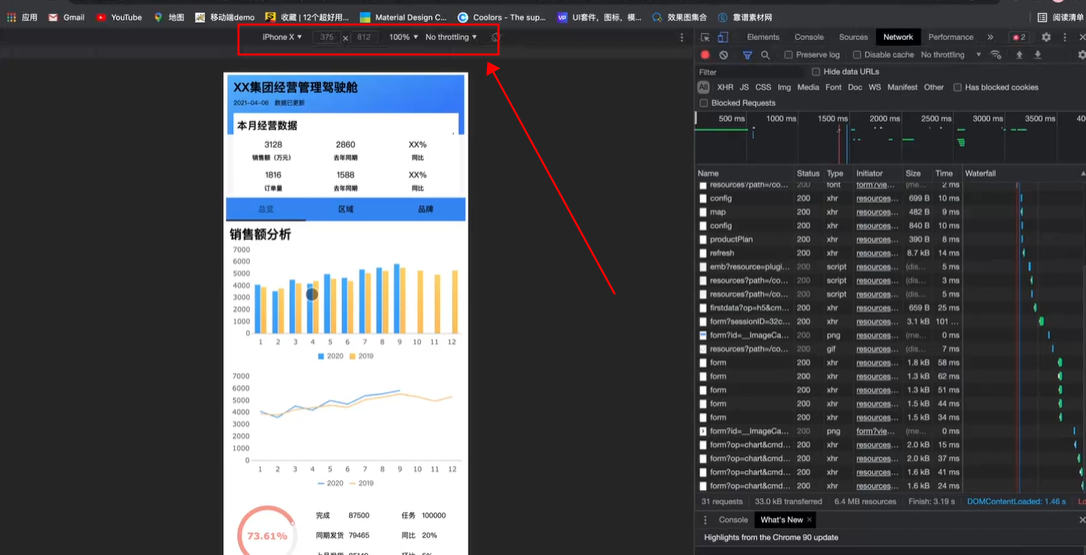1086x555 pixels.
Task: Export HAR file with download arrow
Action: click(x=1038, y=55)
